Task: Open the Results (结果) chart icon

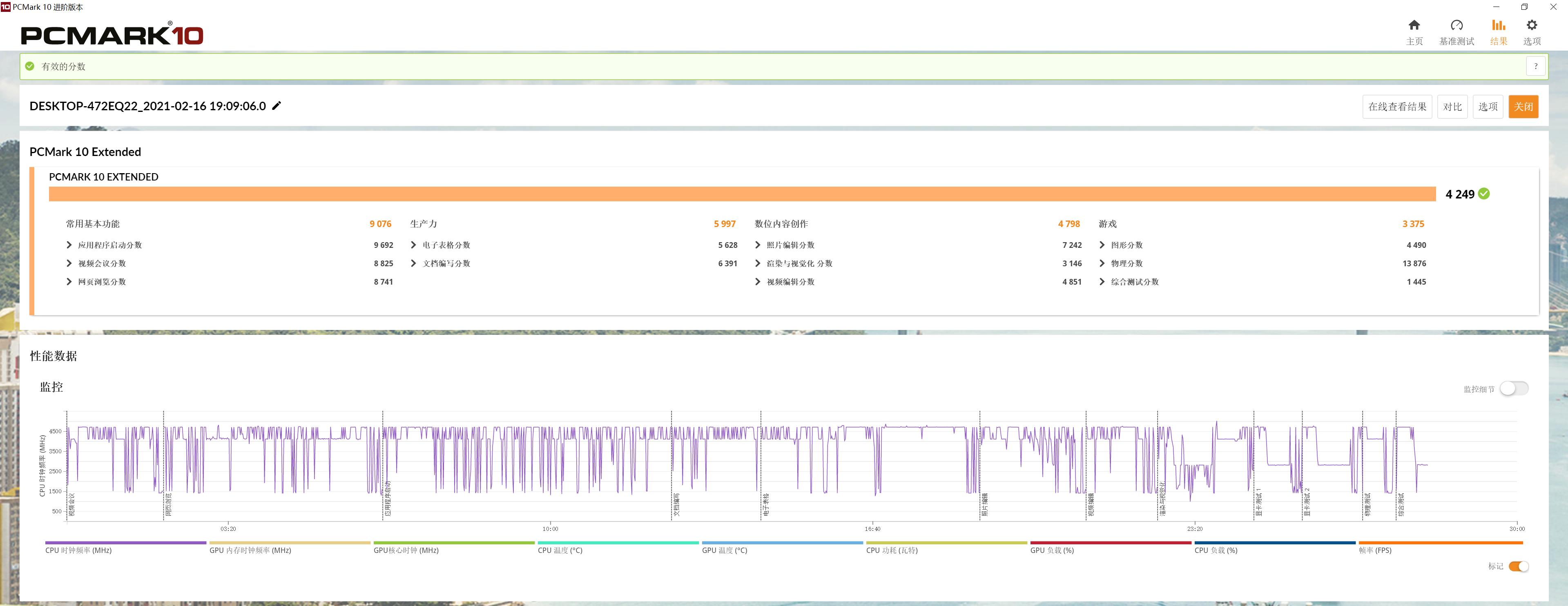Action: [x=1498, y=26]
